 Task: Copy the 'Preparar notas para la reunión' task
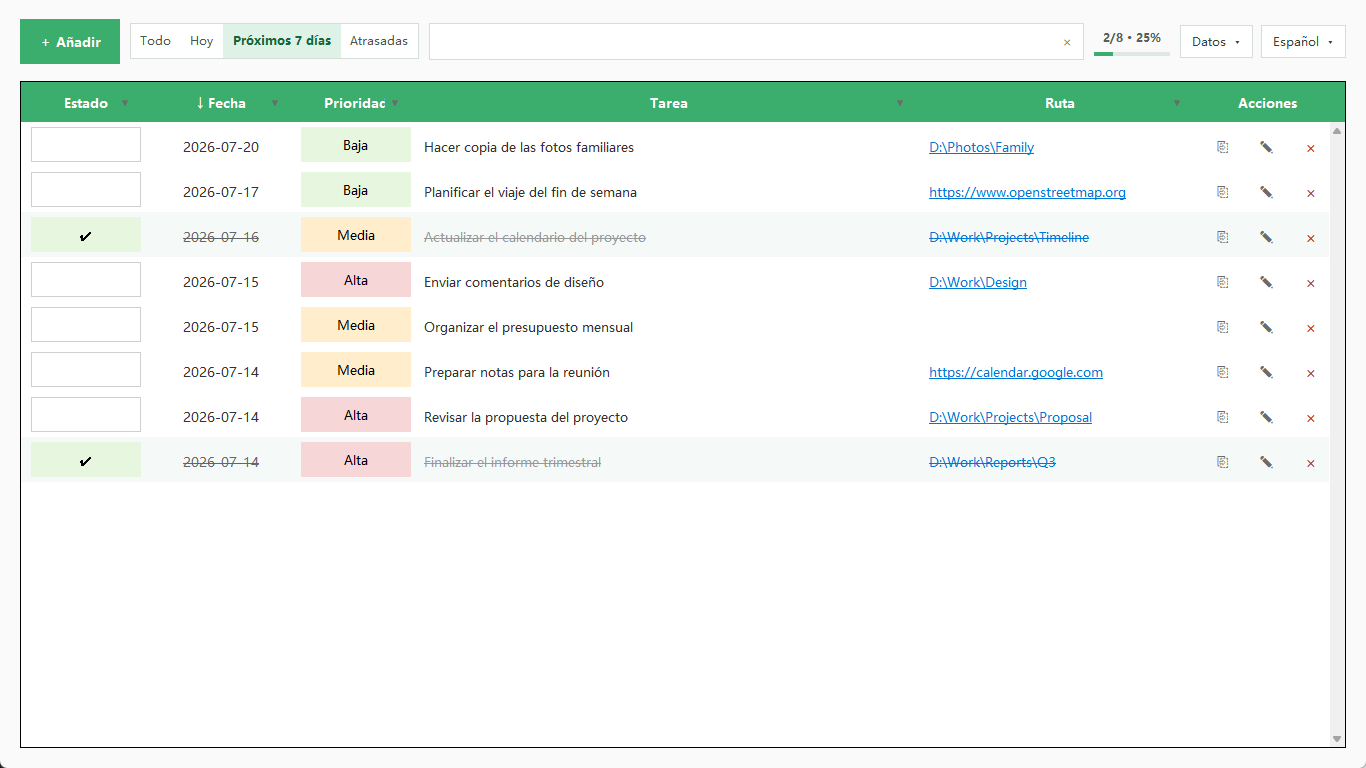1222,372
